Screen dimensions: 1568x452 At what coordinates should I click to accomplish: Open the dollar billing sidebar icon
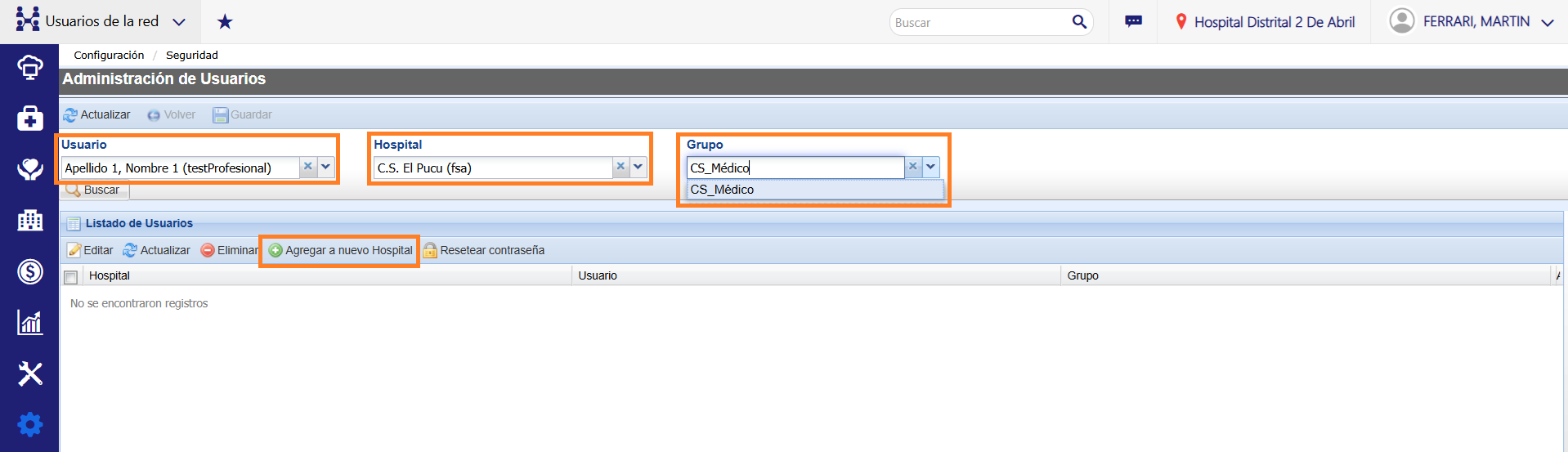(x=30, y=271)
